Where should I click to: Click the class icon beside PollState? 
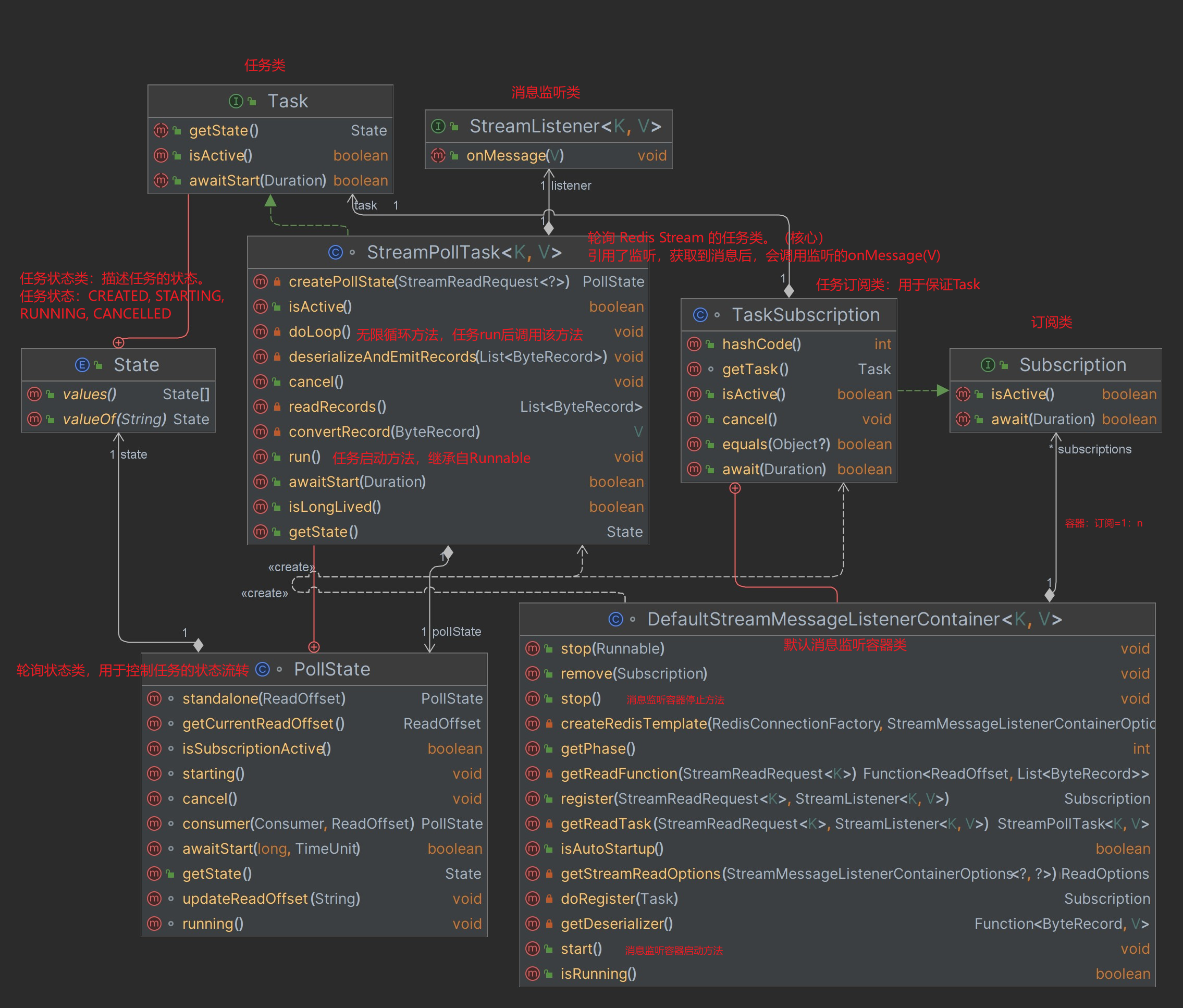click(262, 669)
